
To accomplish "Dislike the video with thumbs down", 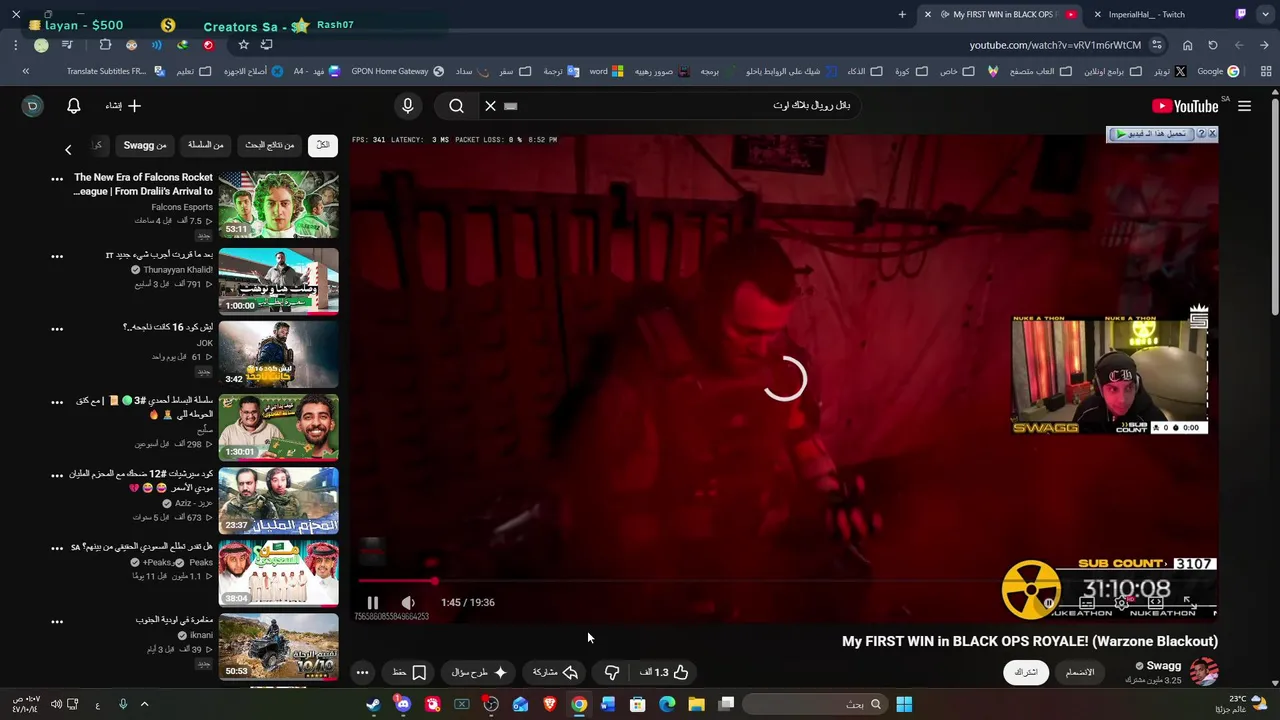I will point(612,672).
